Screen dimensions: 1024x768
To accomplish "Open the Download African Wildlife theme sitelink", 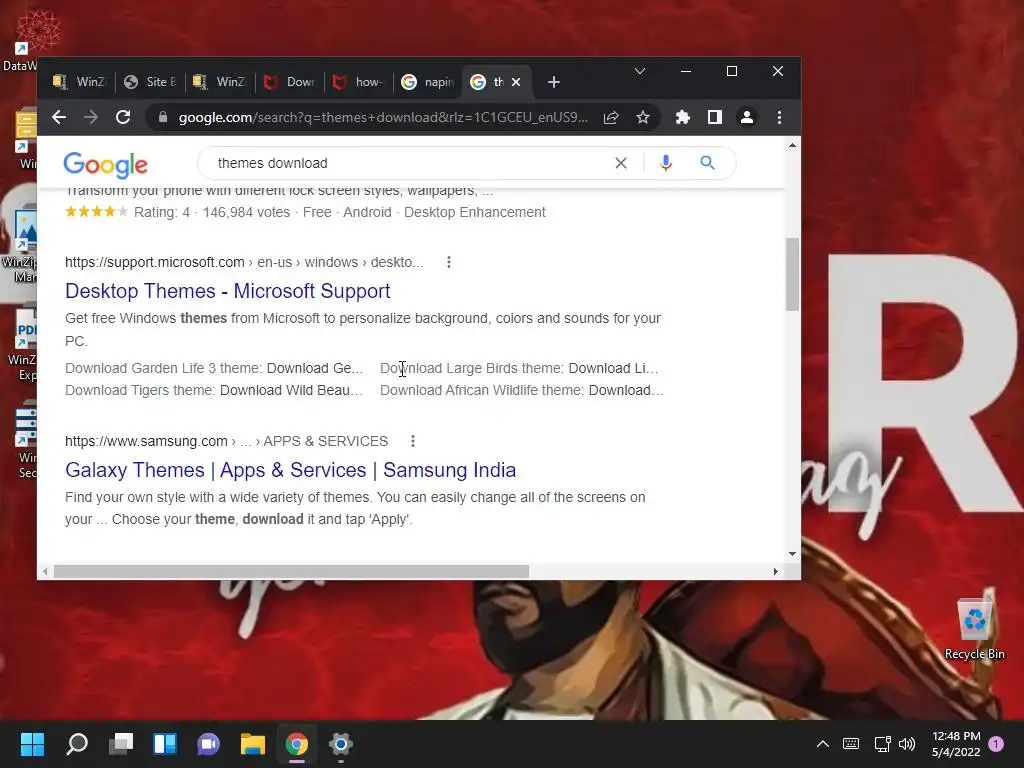I will point(522,391).
